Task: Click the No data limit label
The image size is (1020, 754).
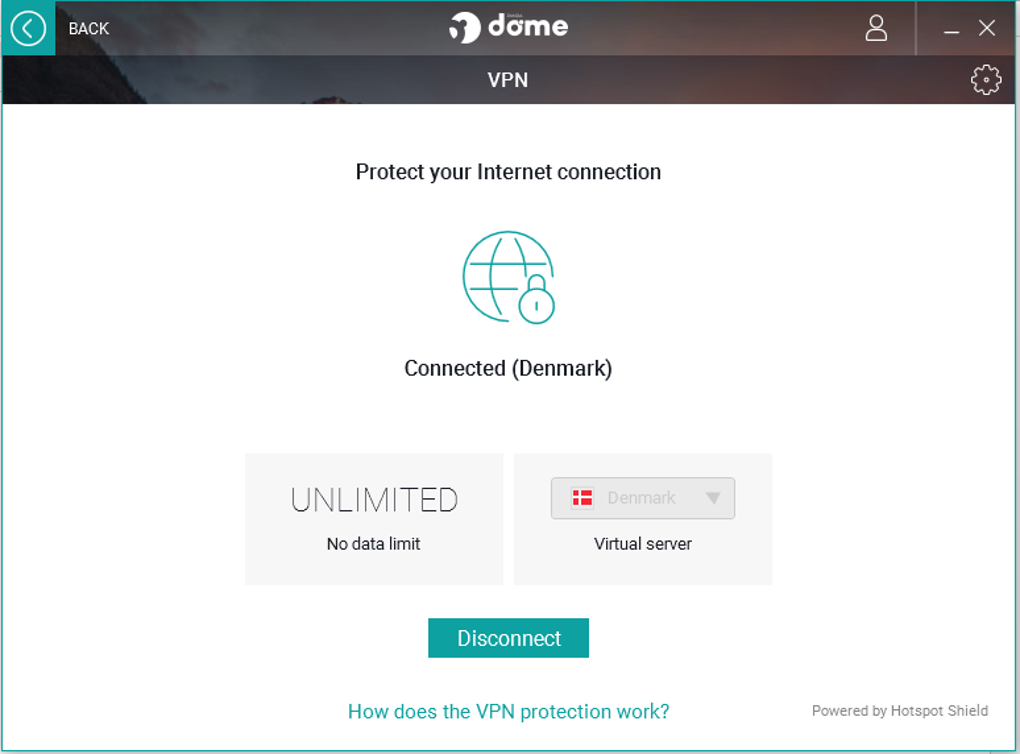Action: (374, 544)
